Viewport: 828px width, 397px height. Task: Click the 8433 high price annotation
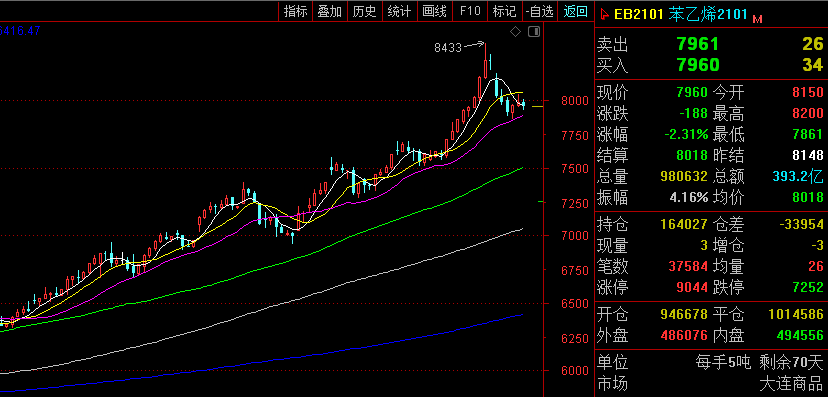click(x=448, y=48)
